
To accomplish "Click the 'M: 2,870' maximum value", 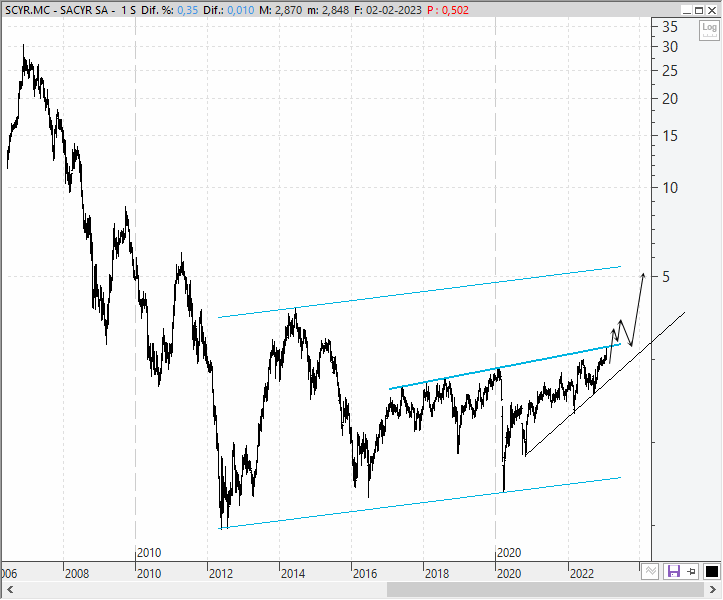I will (280, 10).
